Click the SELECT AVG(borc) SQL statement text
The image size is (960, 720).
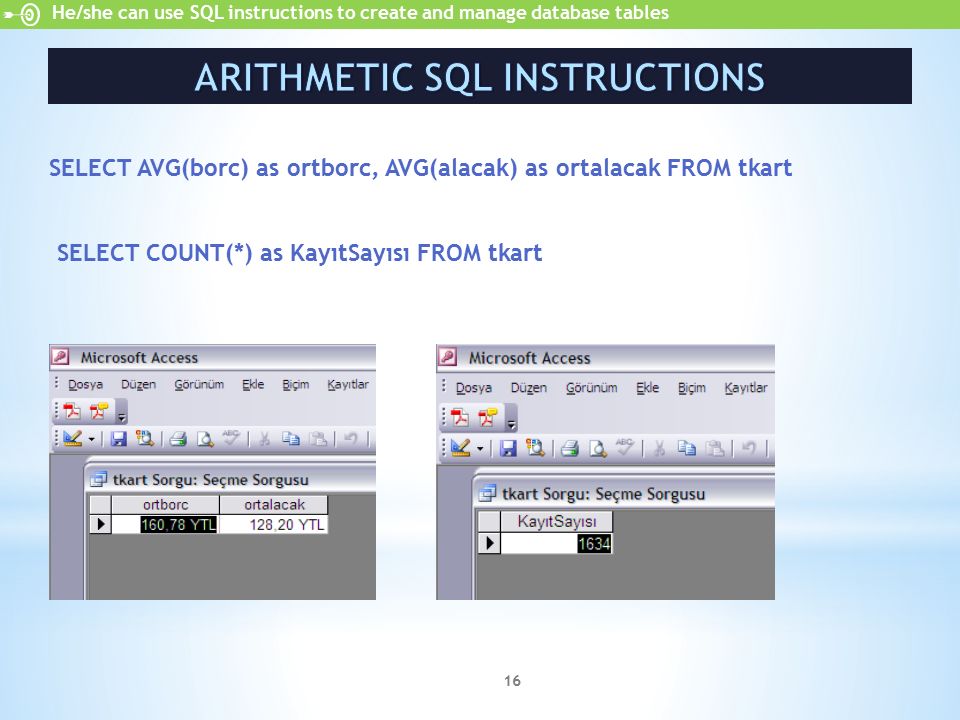pos(420,168)
